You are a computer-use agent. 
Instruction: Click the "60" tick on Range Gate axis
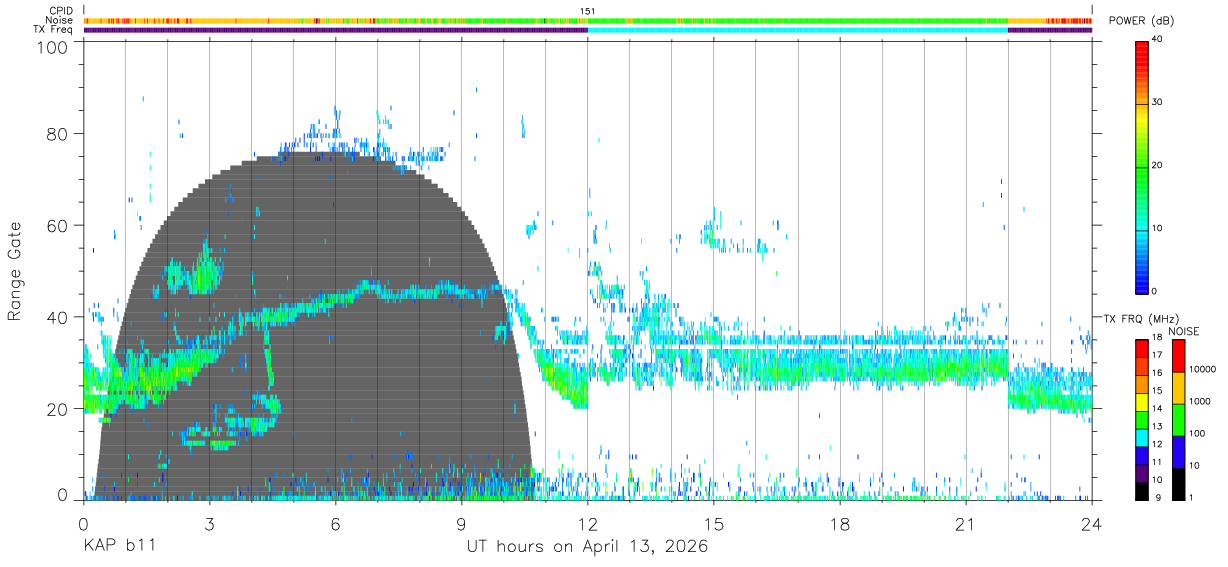tap(58, 226)
